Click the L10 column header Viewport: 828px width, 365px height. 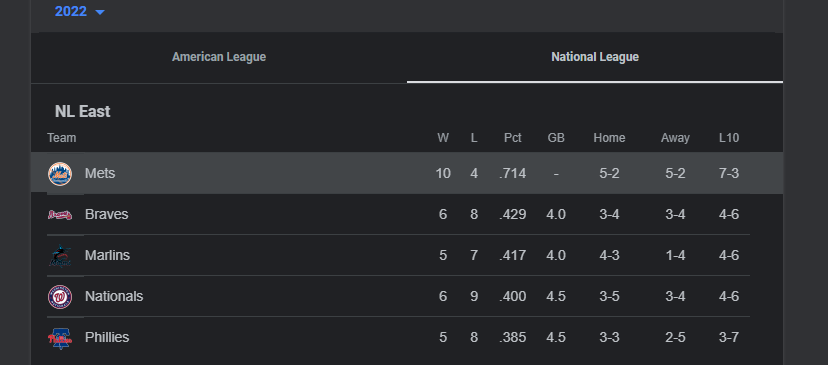pyautogui.click(x=729, y=138)
